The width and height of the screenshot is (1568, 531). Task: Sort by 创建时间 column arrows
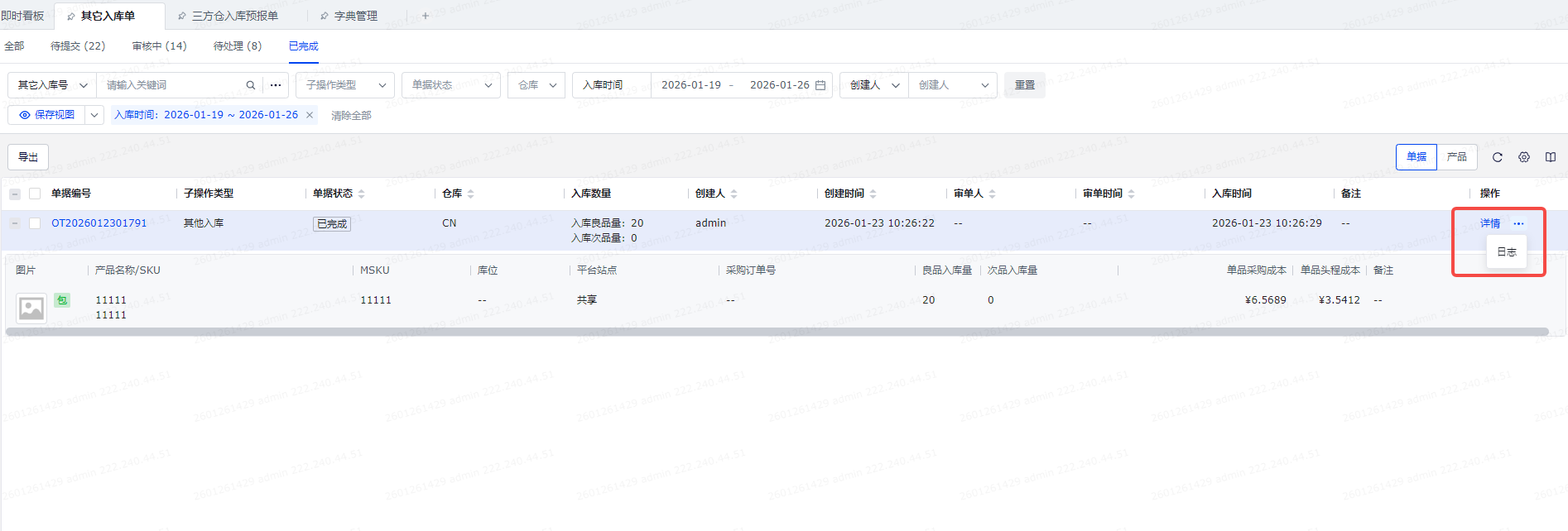[x=873, y=194]
